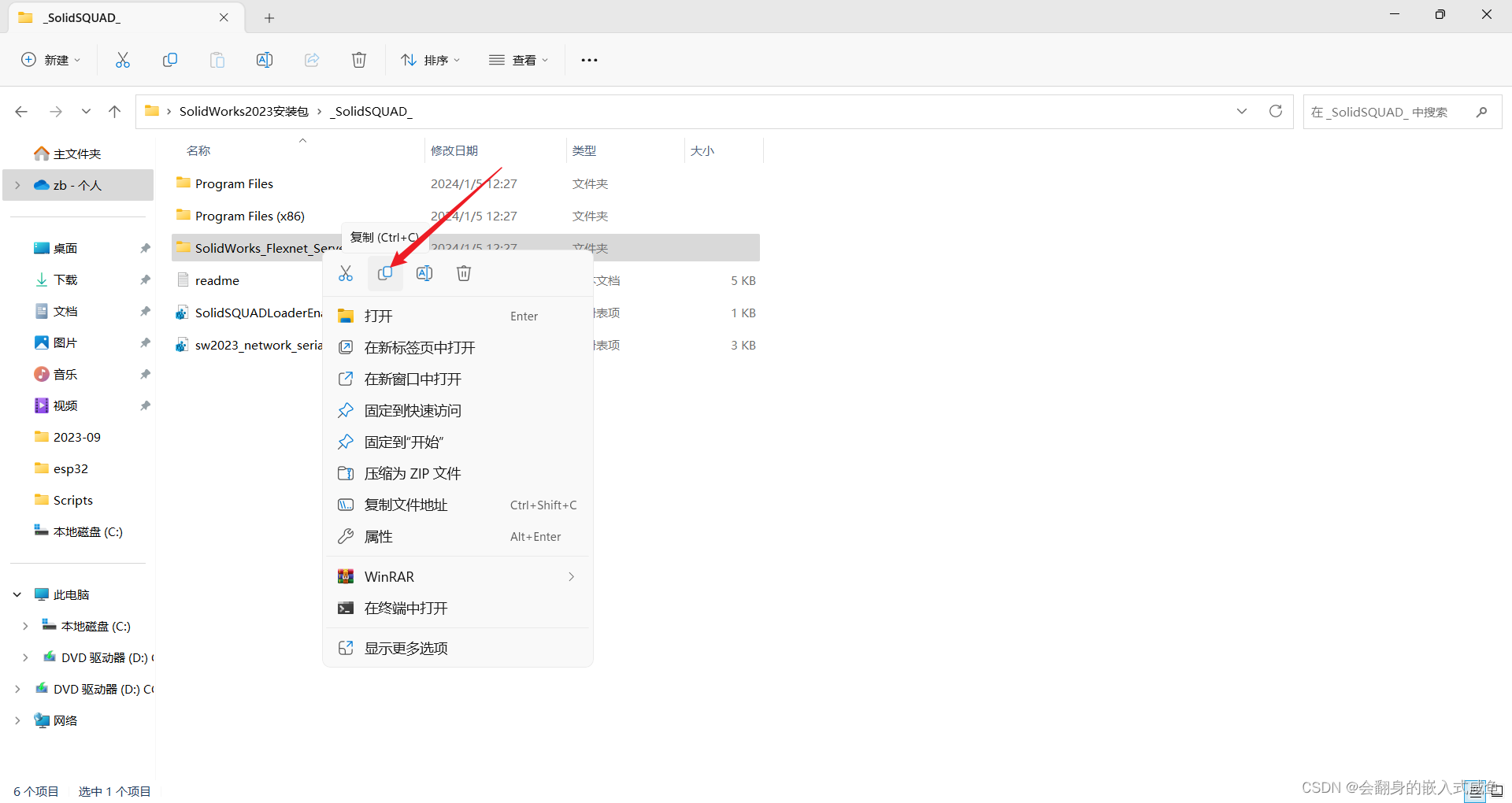Choose 压缩为 ZIP 文件 in context menu

coord(458,473)
